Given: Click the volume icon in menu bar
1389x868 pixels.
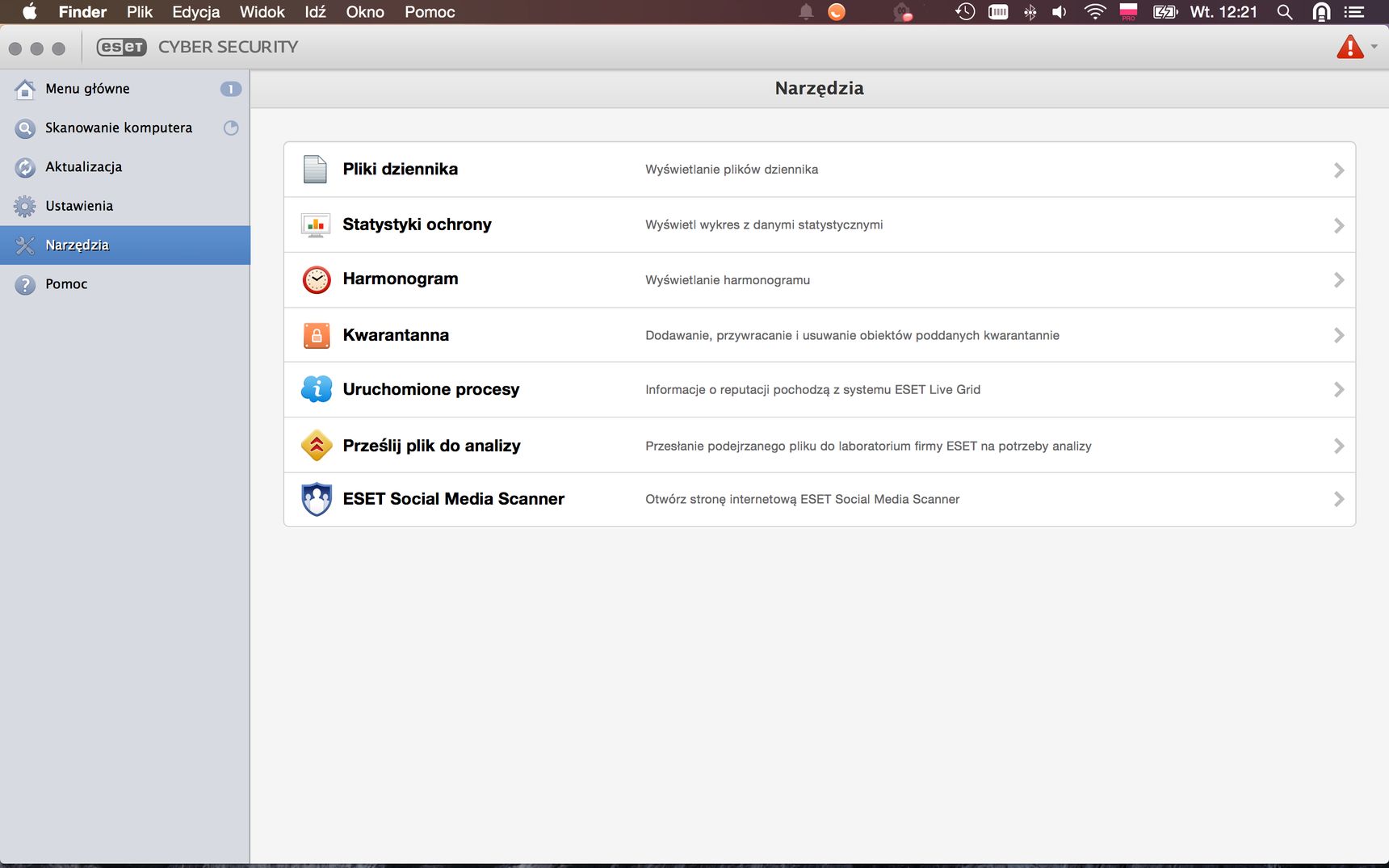Looking at the screenshot, I should tap(1060, 11).
